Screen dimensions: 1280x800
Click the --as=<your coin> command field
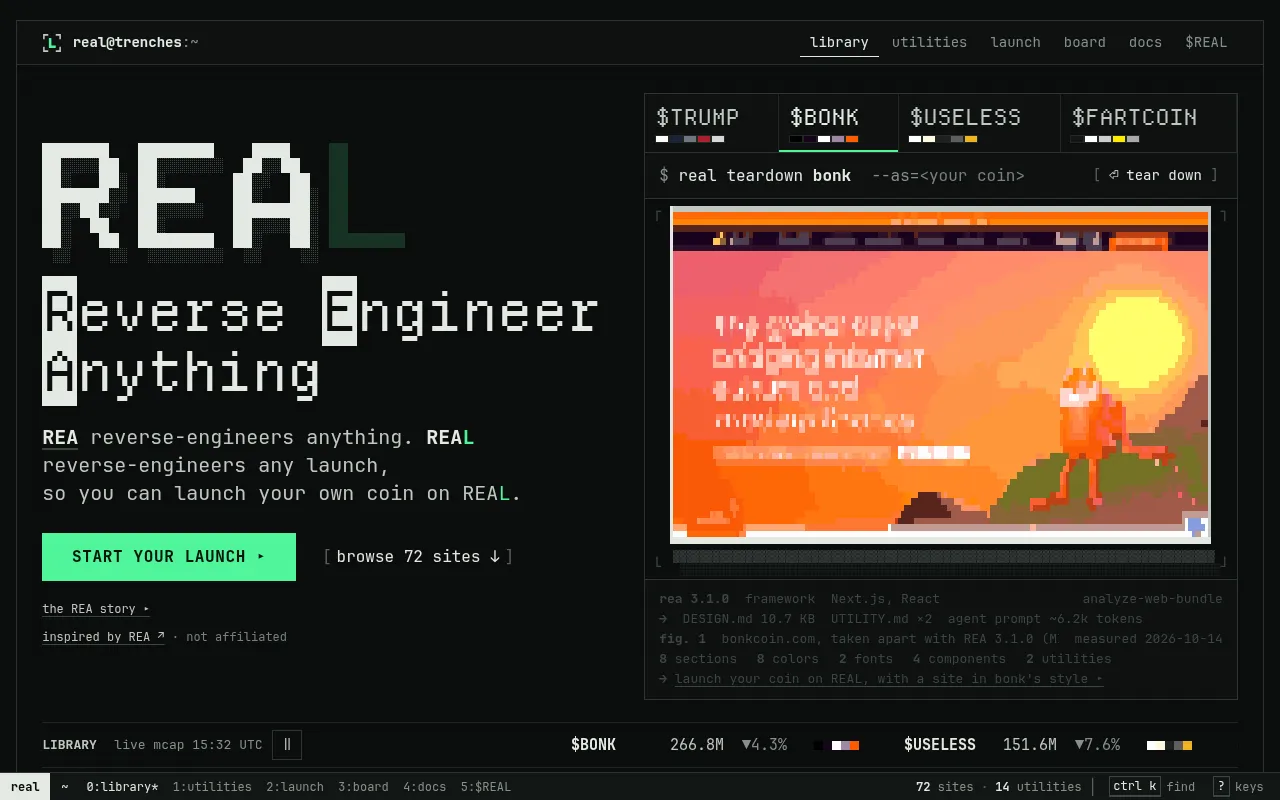(x=948, y=176)
